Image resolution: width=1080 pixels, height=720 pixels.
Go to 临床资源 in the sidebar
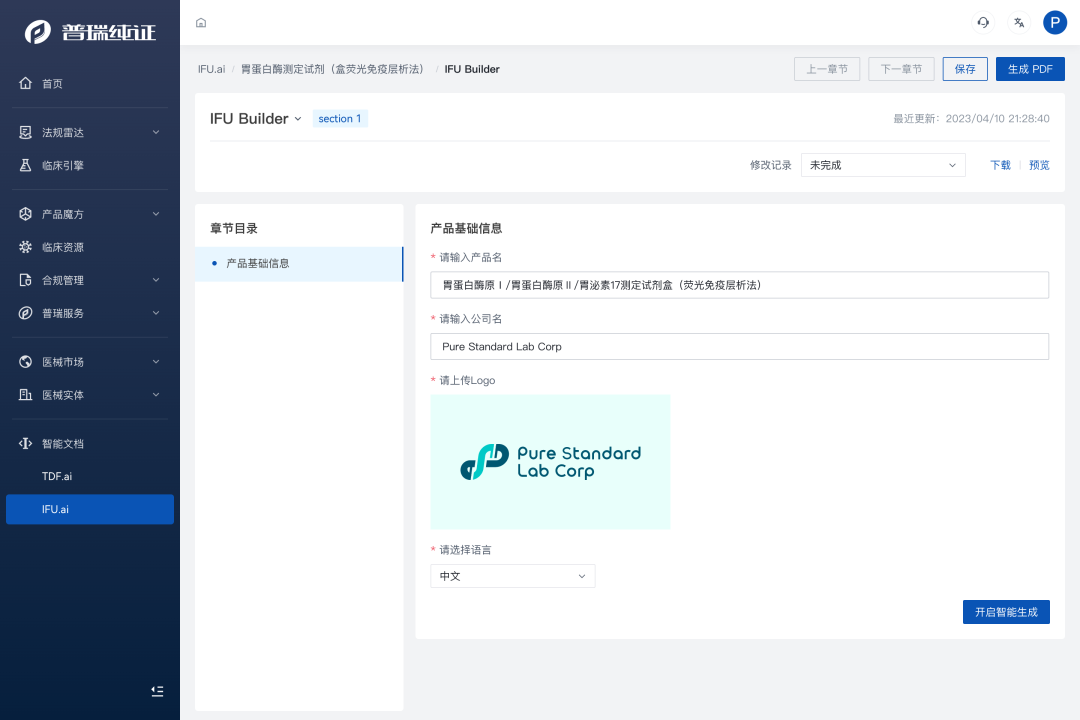coord(63,248)
